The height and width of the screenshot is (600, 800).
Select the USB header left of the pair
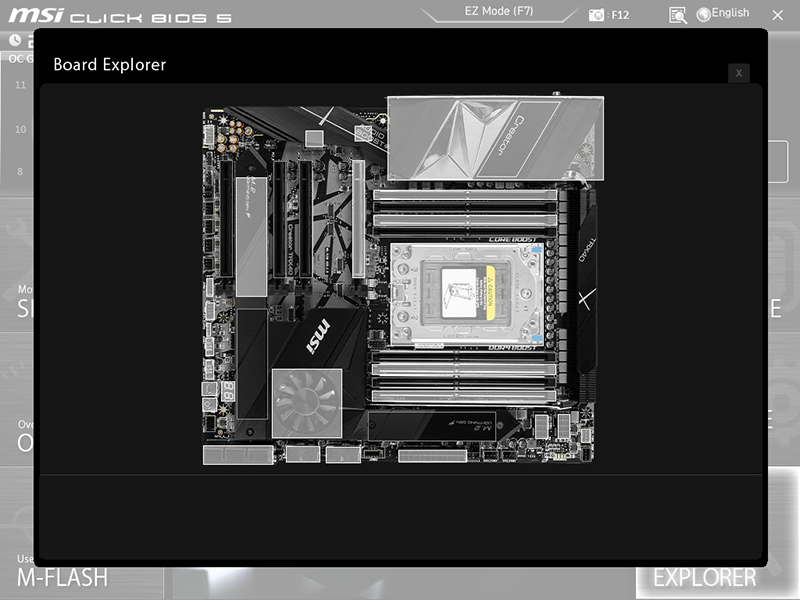[x=303, y=454]
